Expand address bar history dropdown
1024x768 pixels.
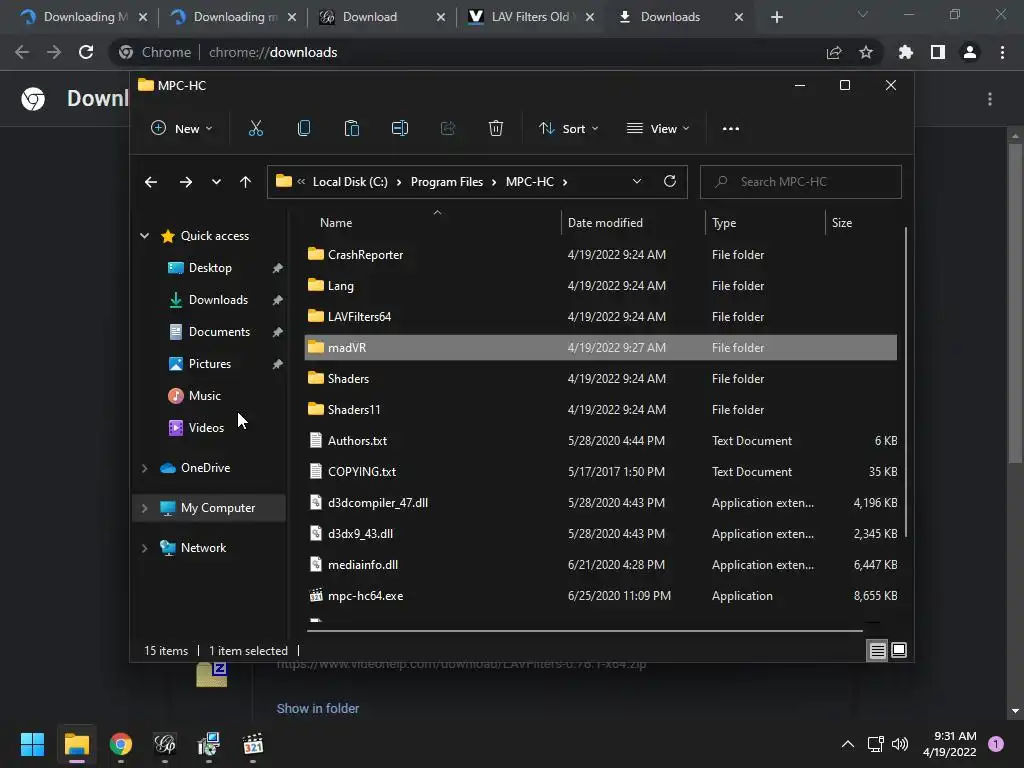pos(637,182)
